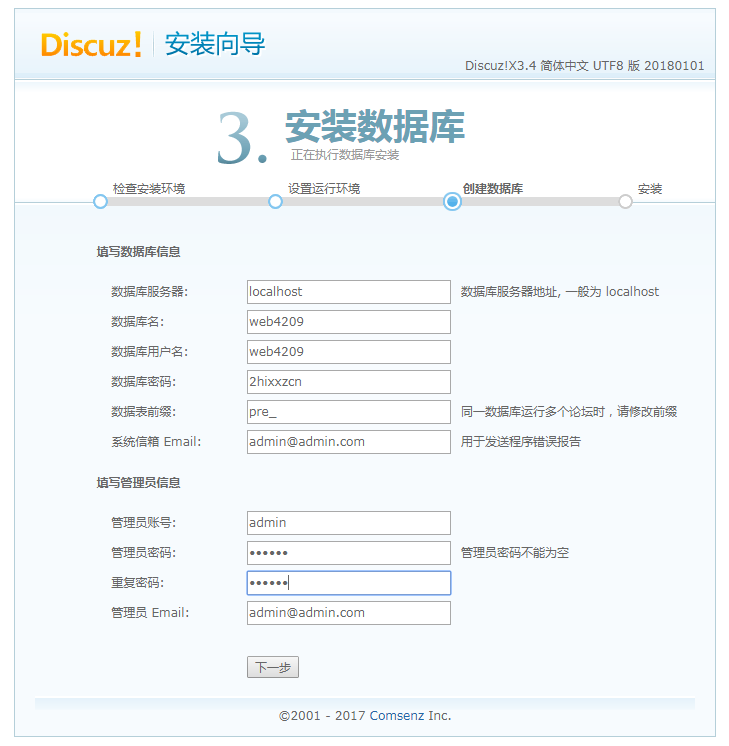
Task: Click the 设置运行环境 step circle
Action: tap(275, 201)
